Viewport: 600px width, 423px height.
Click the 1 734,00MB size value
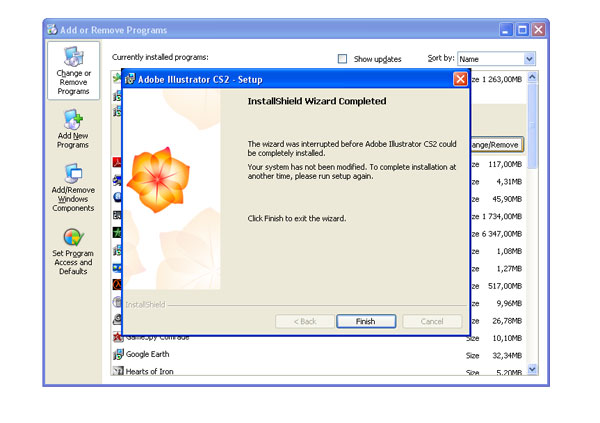[502, 216]
